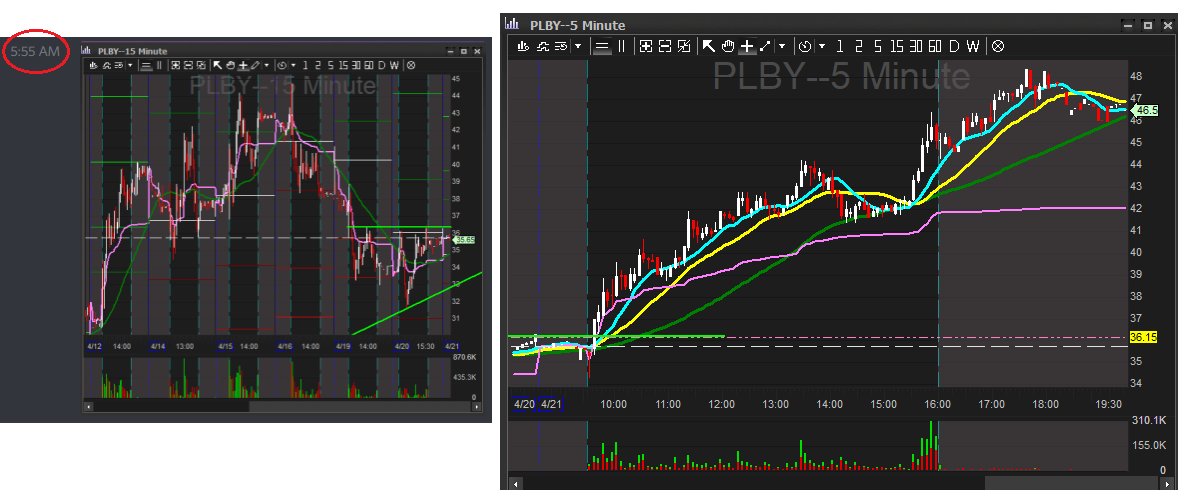Click reset zoom icon in 5 Minute window
This screenshot has height=500, width=1188.
coord(683,46)
